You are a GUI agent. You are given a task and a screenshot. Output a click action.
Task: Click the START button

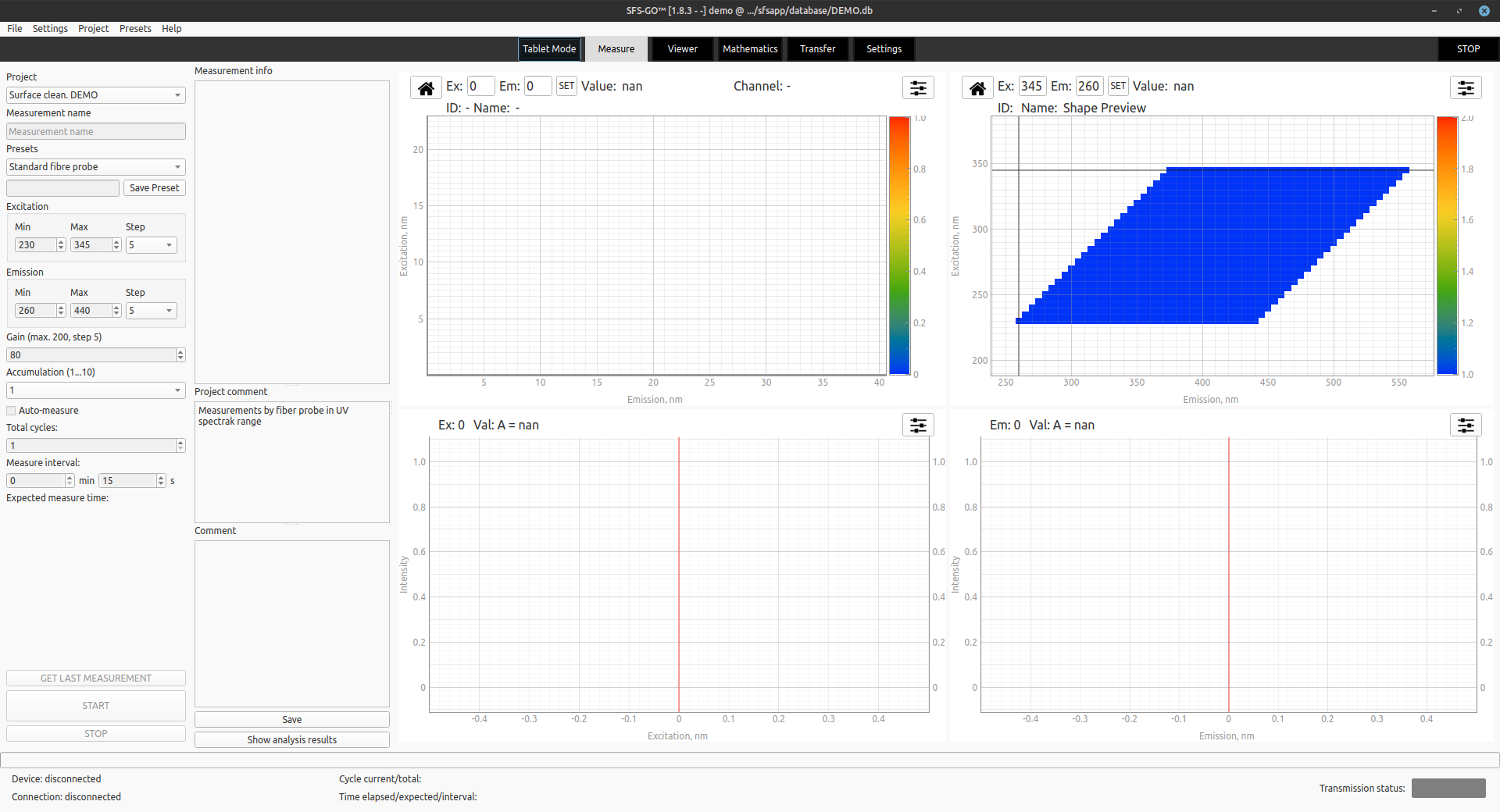(95, 705)
